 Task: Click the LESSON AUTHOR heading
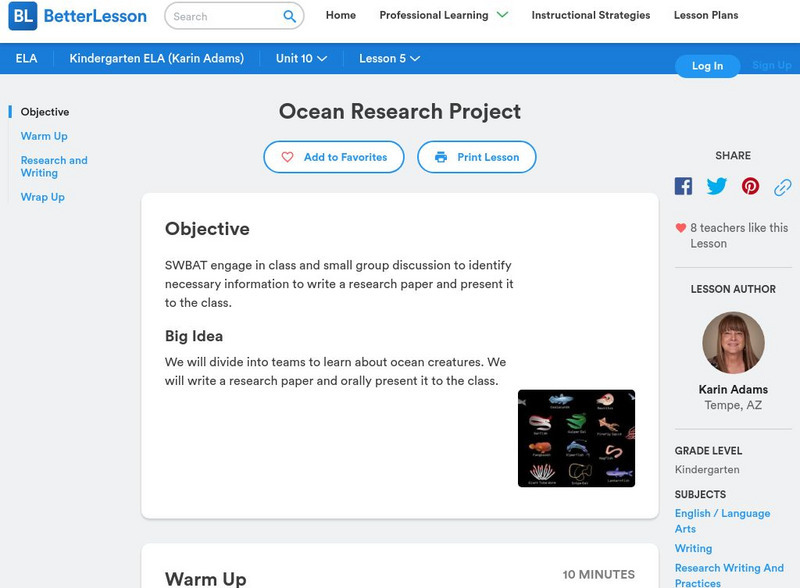tap(733, 289)
